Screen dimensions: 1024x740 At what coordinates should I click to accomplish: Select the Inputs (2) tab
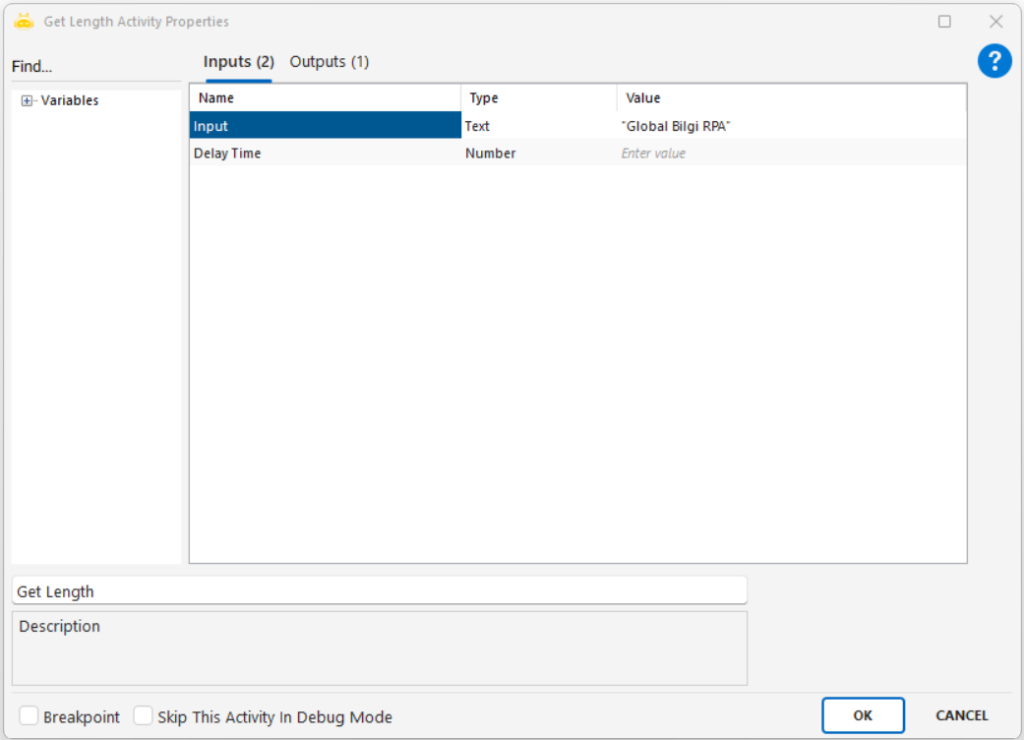238,62
